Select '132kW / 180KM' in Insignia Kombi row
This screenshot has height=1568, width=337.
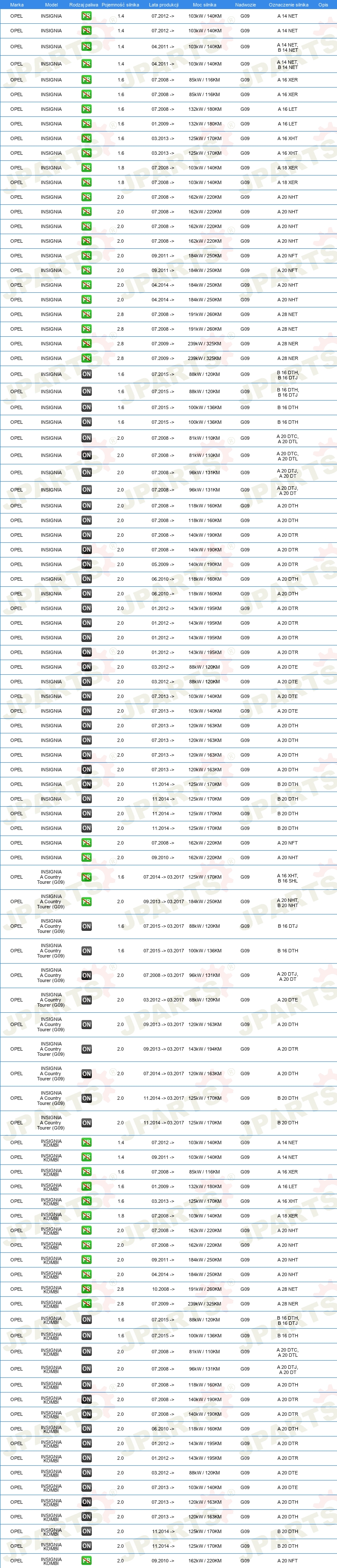[x=205, y=1186]
